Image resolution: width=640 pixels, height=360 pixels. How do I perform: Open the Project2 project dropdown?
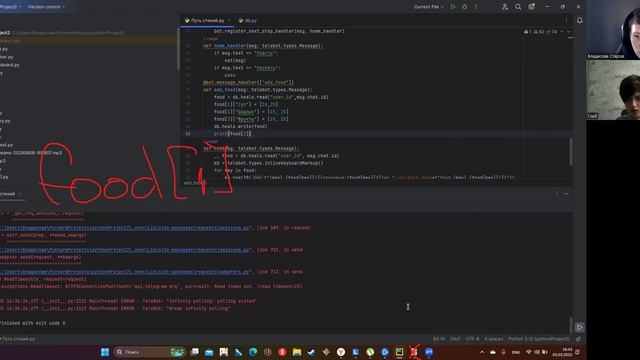[x=11, y=7]
